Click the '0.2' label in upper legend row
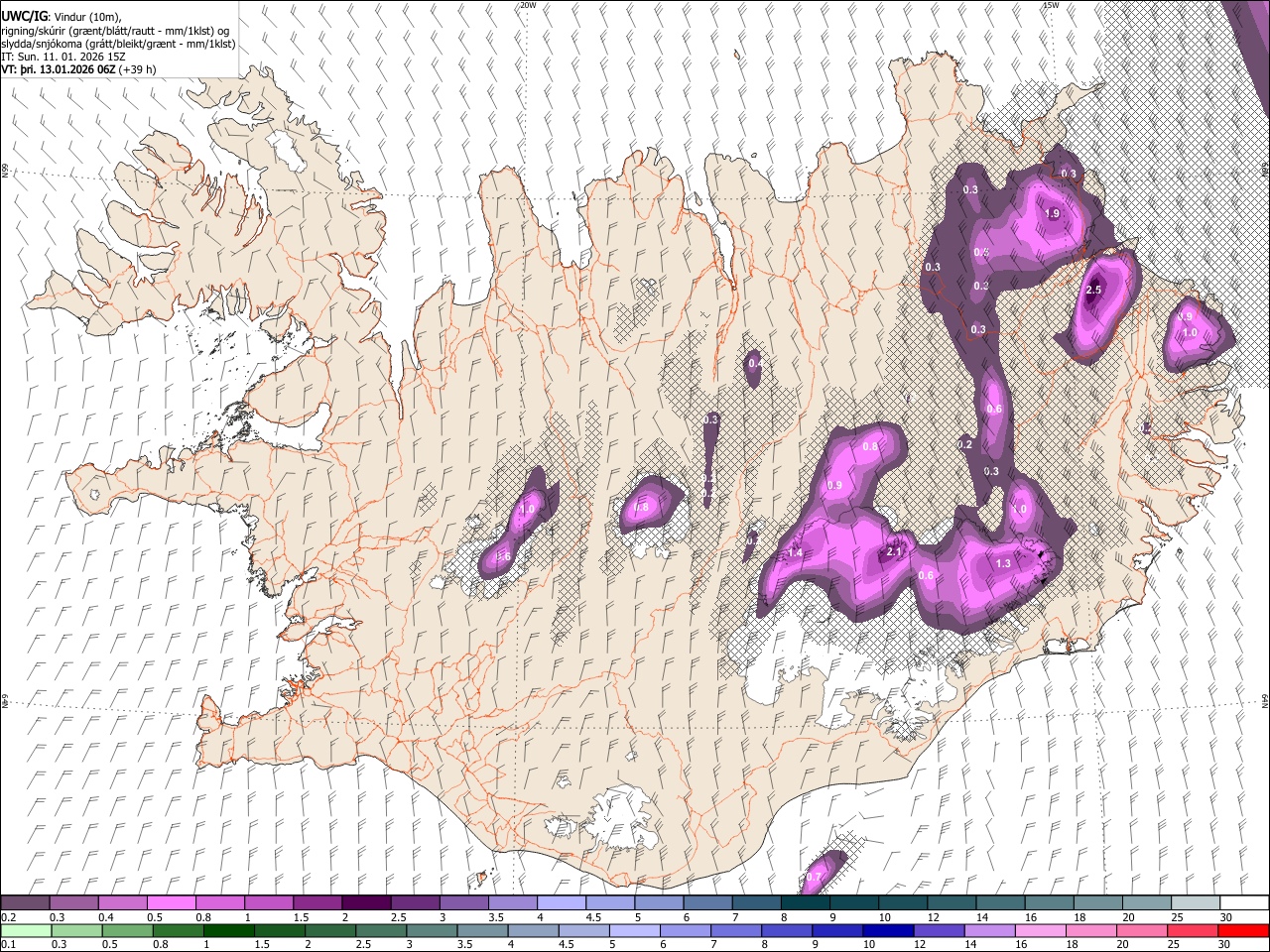Viewport: 1270px width, 952px height. coord(7,917)
